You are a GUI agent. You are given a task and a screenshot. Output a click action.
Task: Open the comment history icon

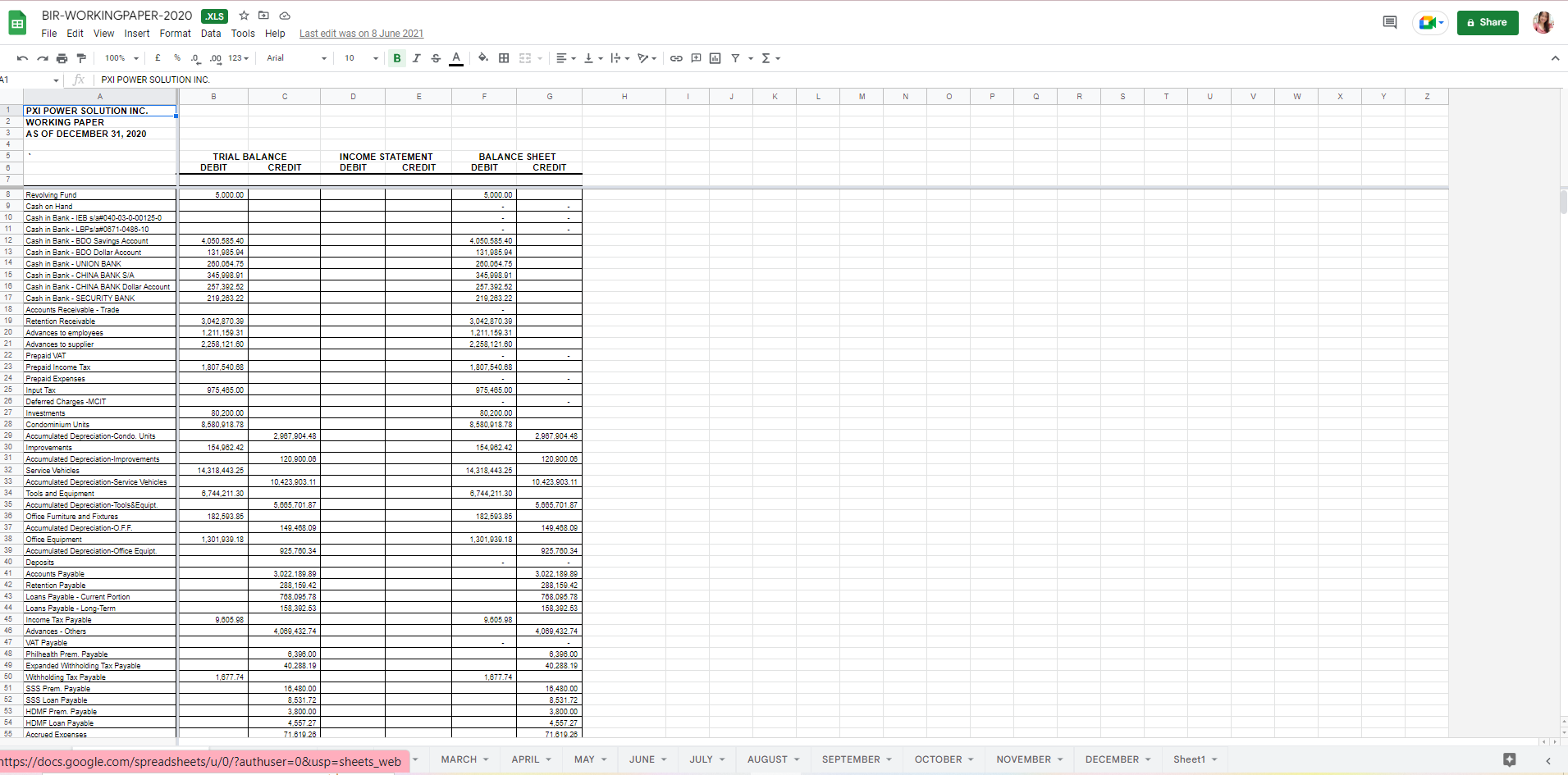pos(1390,22)
